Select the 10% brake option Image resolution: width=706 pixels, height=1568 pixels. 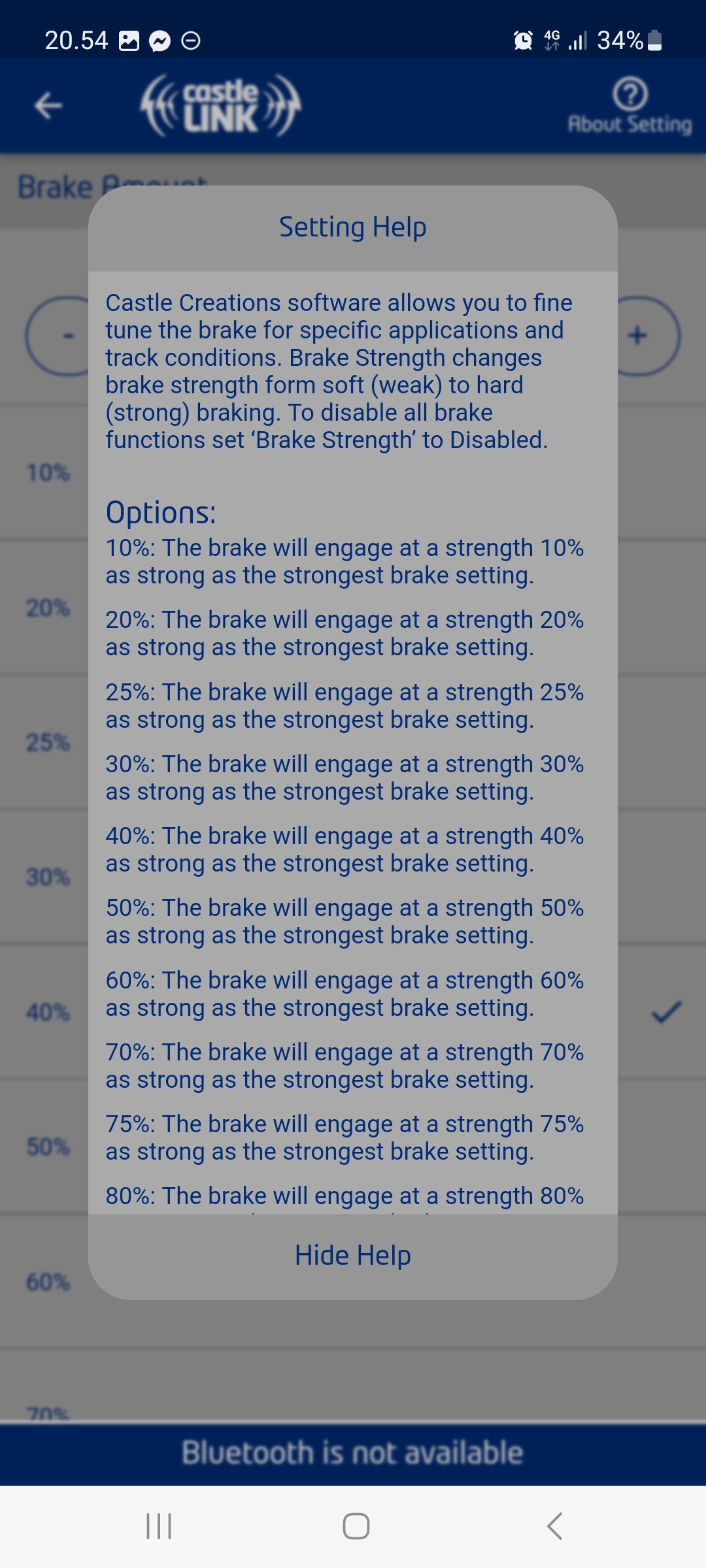pyautogui.click(x=48, y=472)
